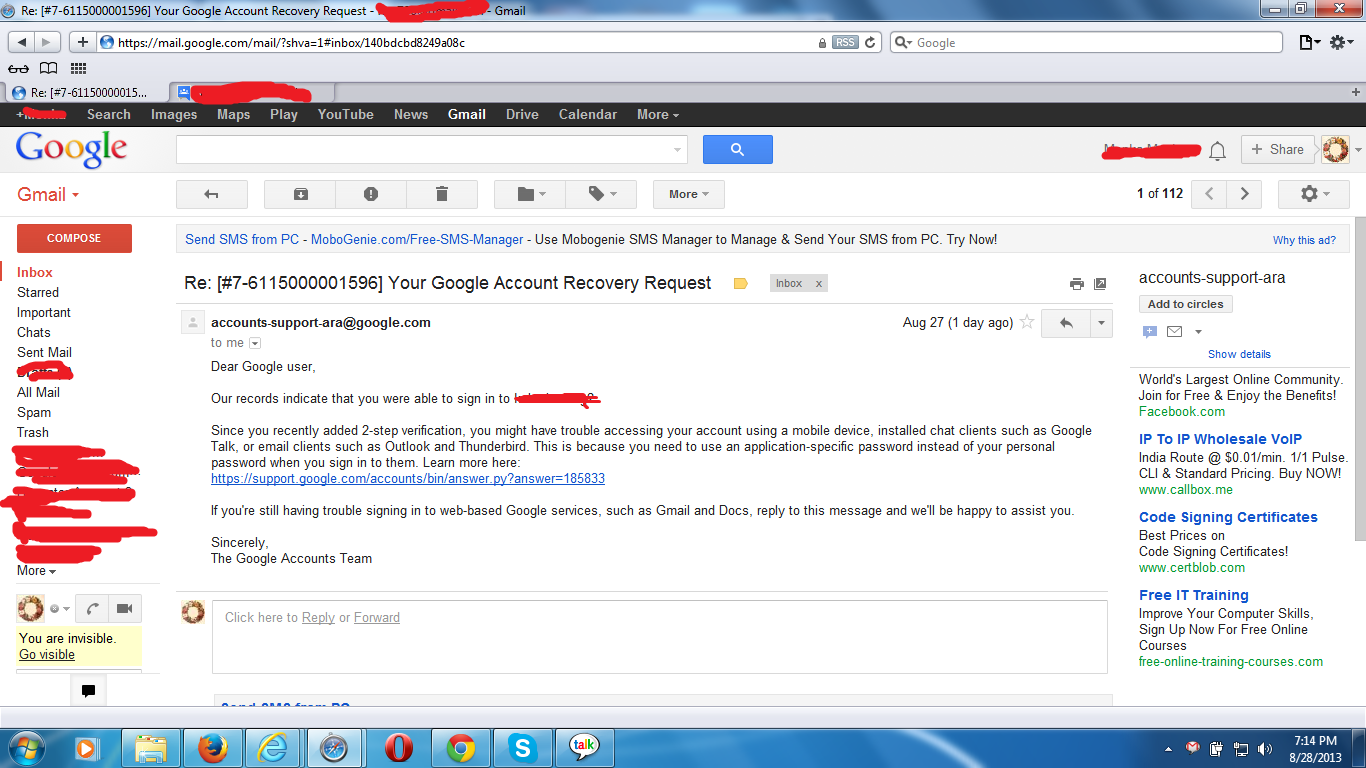This screenshot has width=1366, height=768.
Task: Go forward one page in Safari
Action: click(x=48, y=43)
